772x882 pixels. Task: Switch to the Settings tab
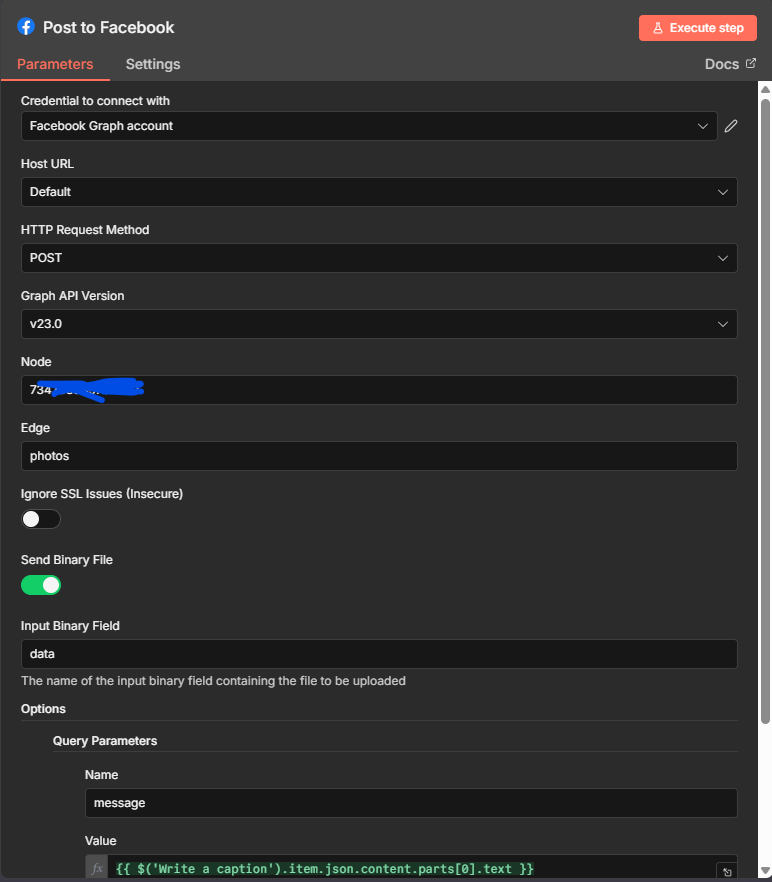click(153, 64)
